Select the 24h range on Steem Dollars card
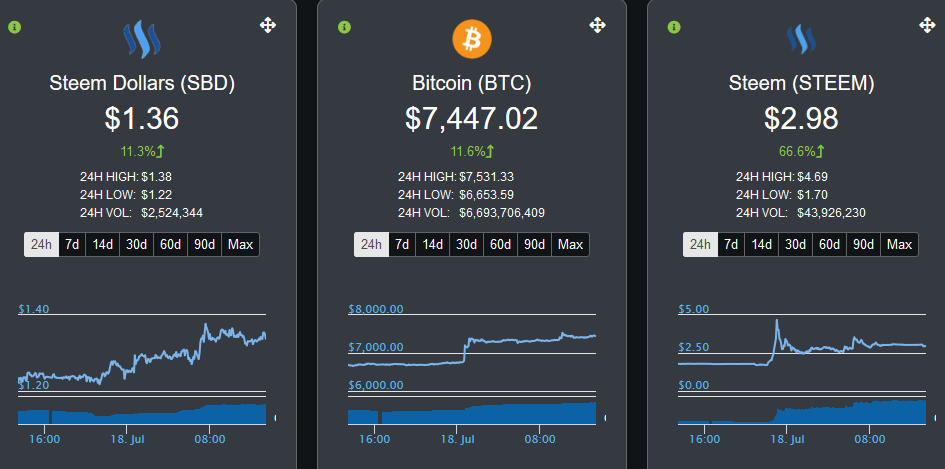This screenshot has width=945, height=469. [42, 245]
